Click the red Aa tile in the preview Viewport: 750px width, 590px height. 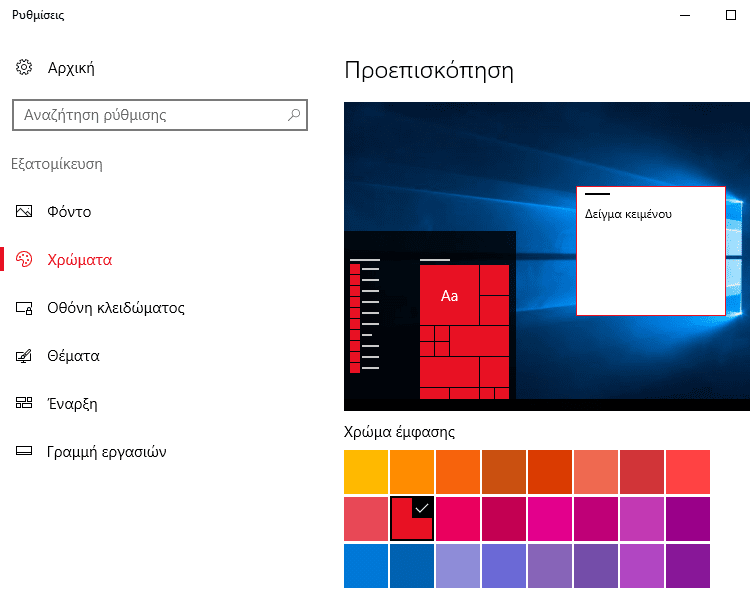[x=449, y=295]
